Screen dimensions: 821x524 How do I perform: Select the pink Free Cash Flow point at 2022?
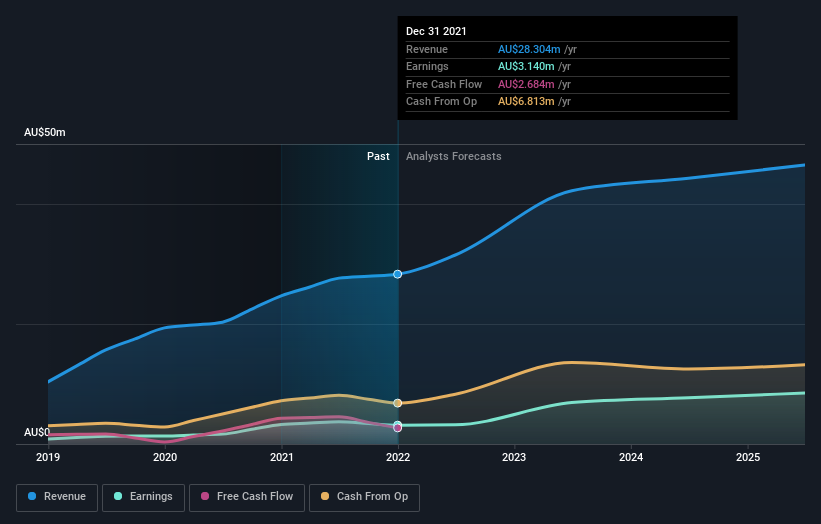pos(397,428)
